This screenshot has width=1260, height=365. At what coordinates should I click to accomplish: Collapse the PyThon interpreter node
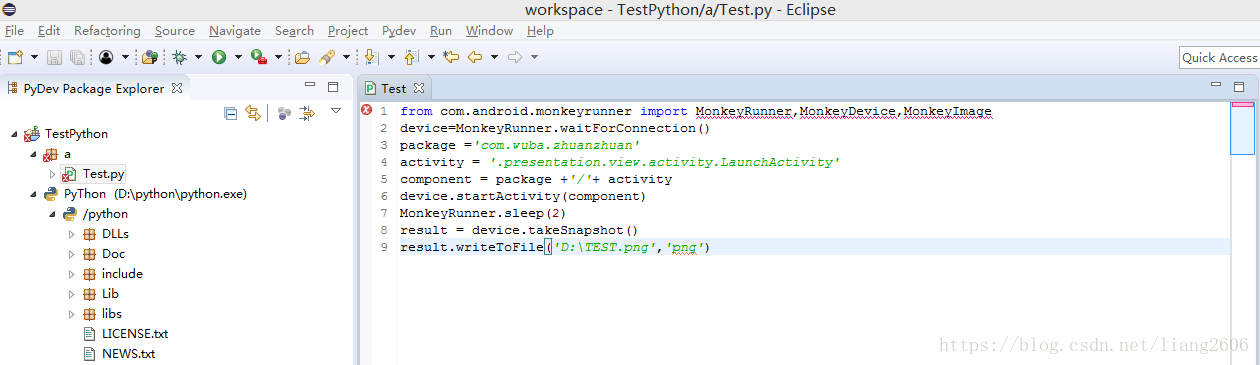click(33, 194)
